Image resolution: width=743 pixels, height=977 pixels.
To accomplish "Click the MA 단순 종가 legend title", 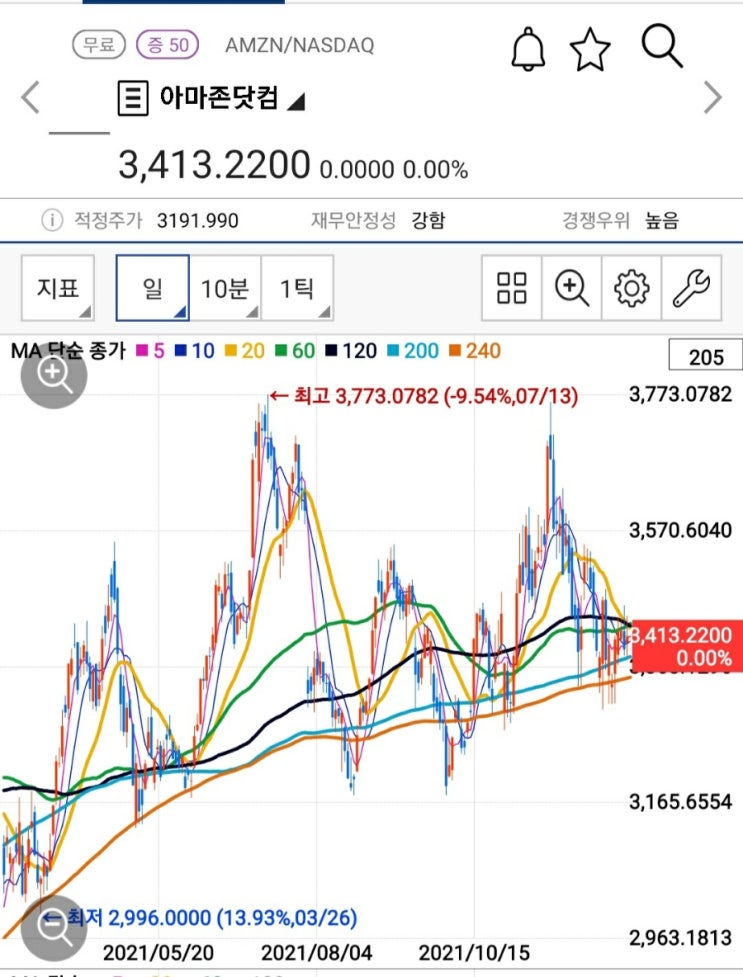I will click(x=68, y=351).
